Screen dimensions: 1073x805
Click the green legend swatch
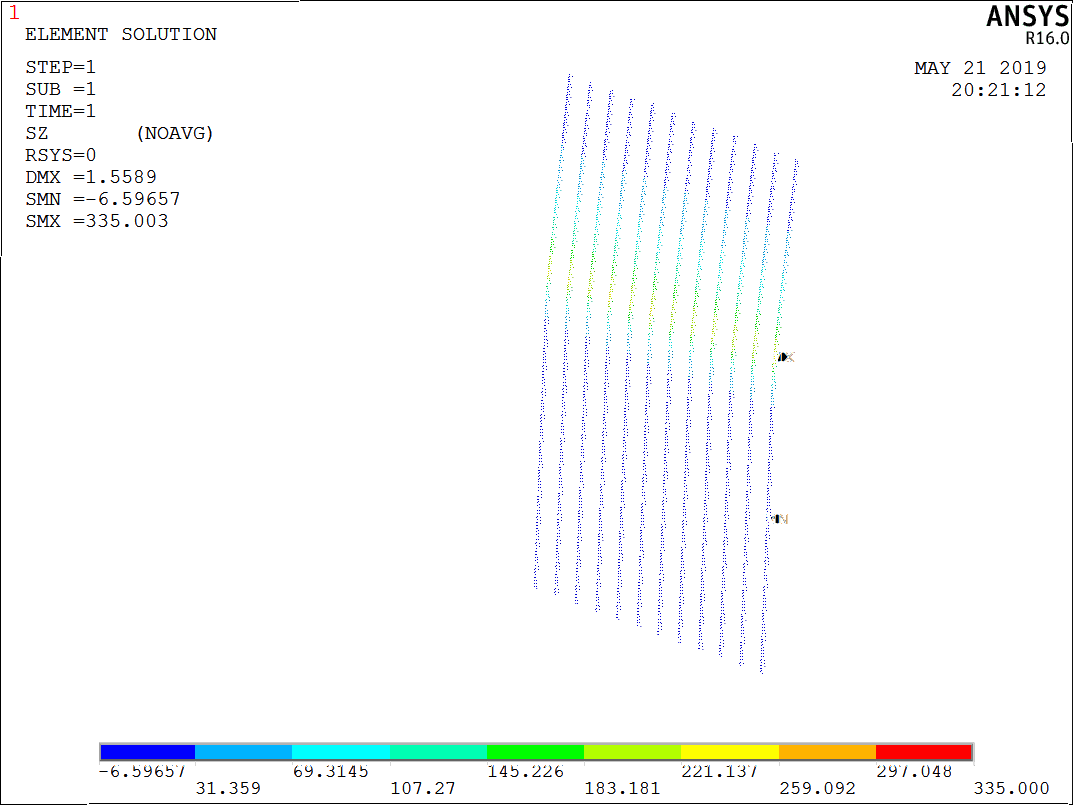click(x=535, y=752)
